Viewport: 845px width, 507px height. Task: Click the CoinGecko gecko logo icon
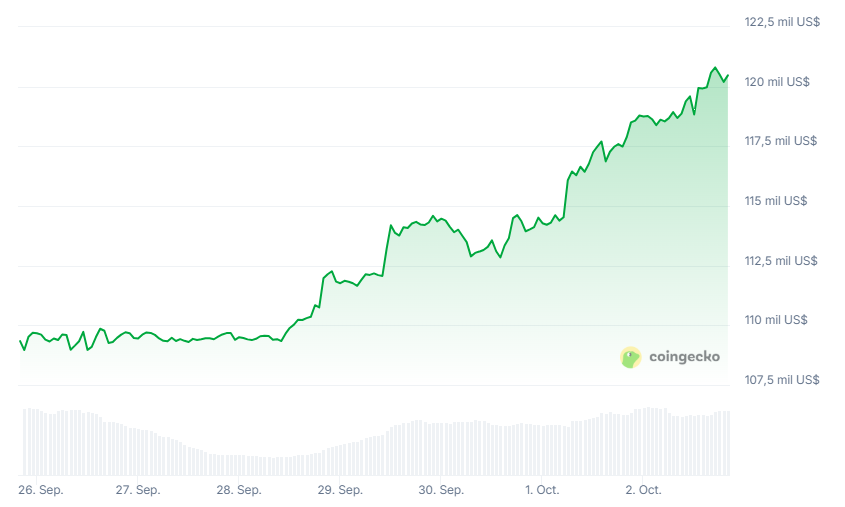click(630, 357)
